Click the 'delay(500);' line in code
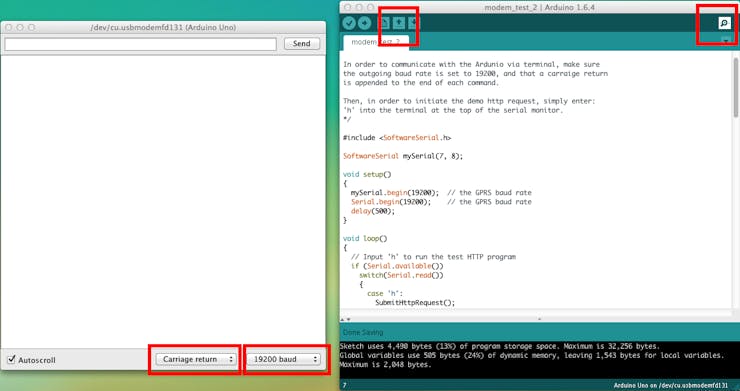 click(372, 211)
